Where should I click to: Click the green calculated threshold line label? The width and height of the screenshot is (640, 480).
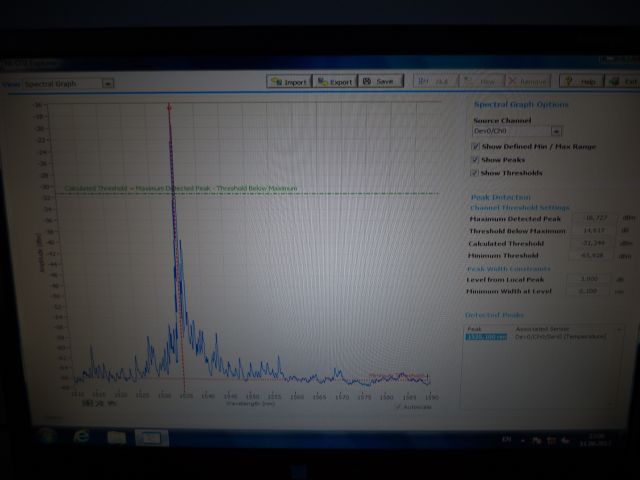(181, 189)
